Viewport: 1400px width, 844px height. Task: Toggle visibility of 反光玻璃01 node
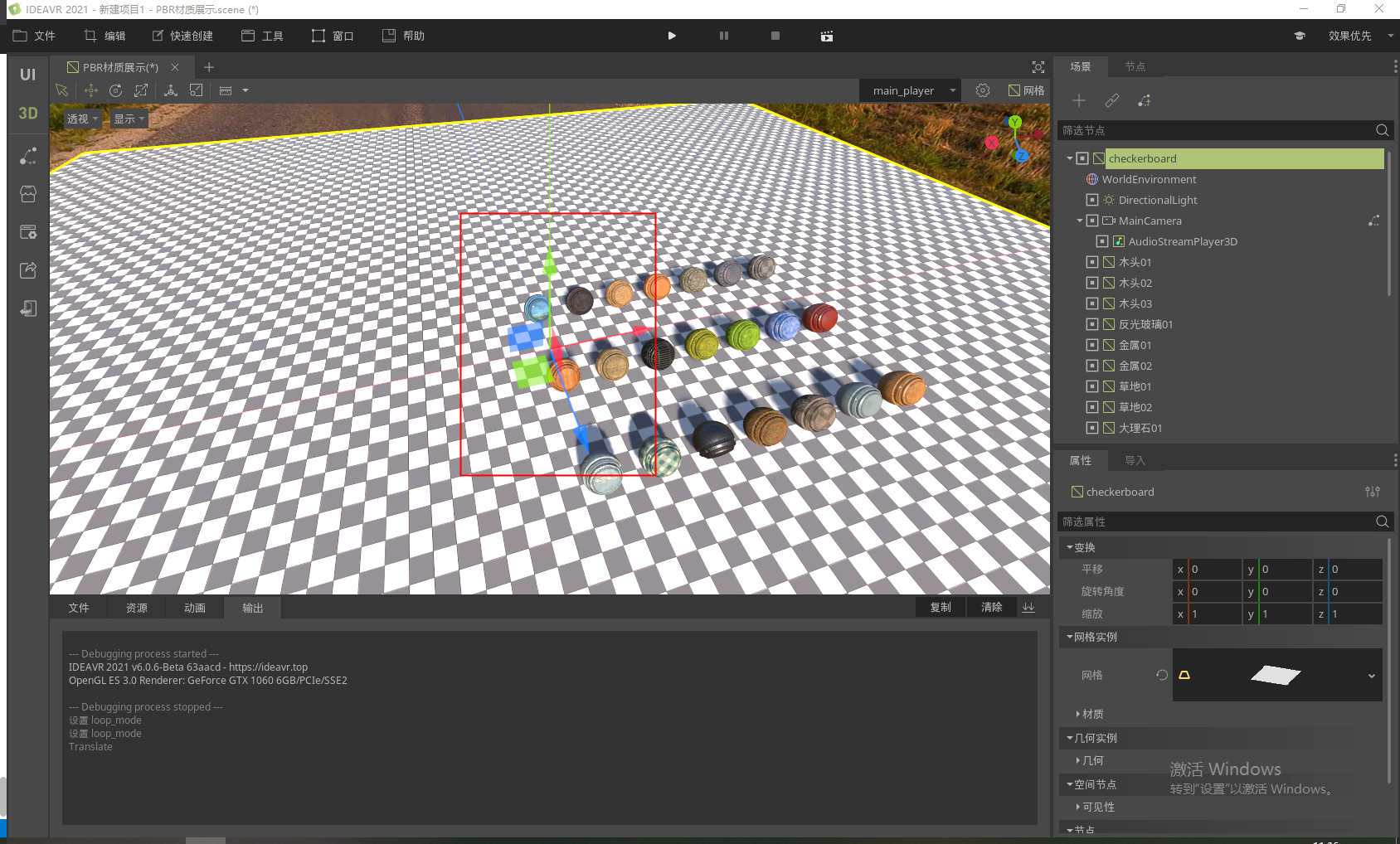click(1092, 324)
